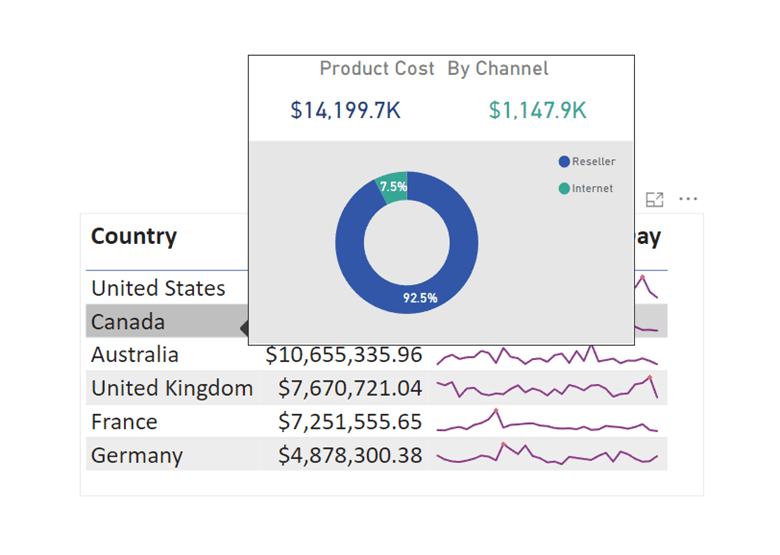The height and width of the screenshot is (555, 780).
Task: Click the $14,199.7K Reseller cost total
Action: point(345,111)
